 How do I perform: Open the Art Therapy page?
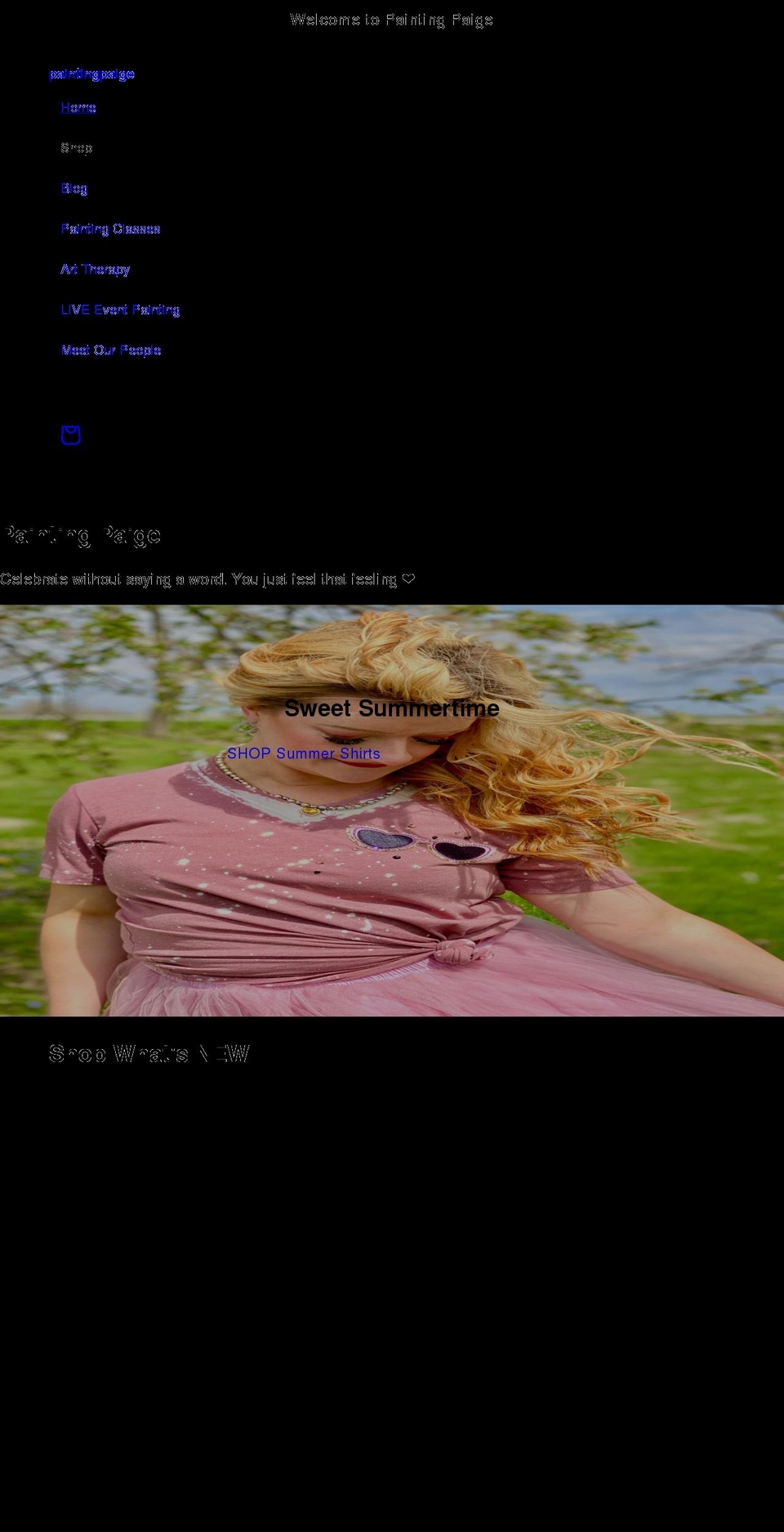pos(95,269)
